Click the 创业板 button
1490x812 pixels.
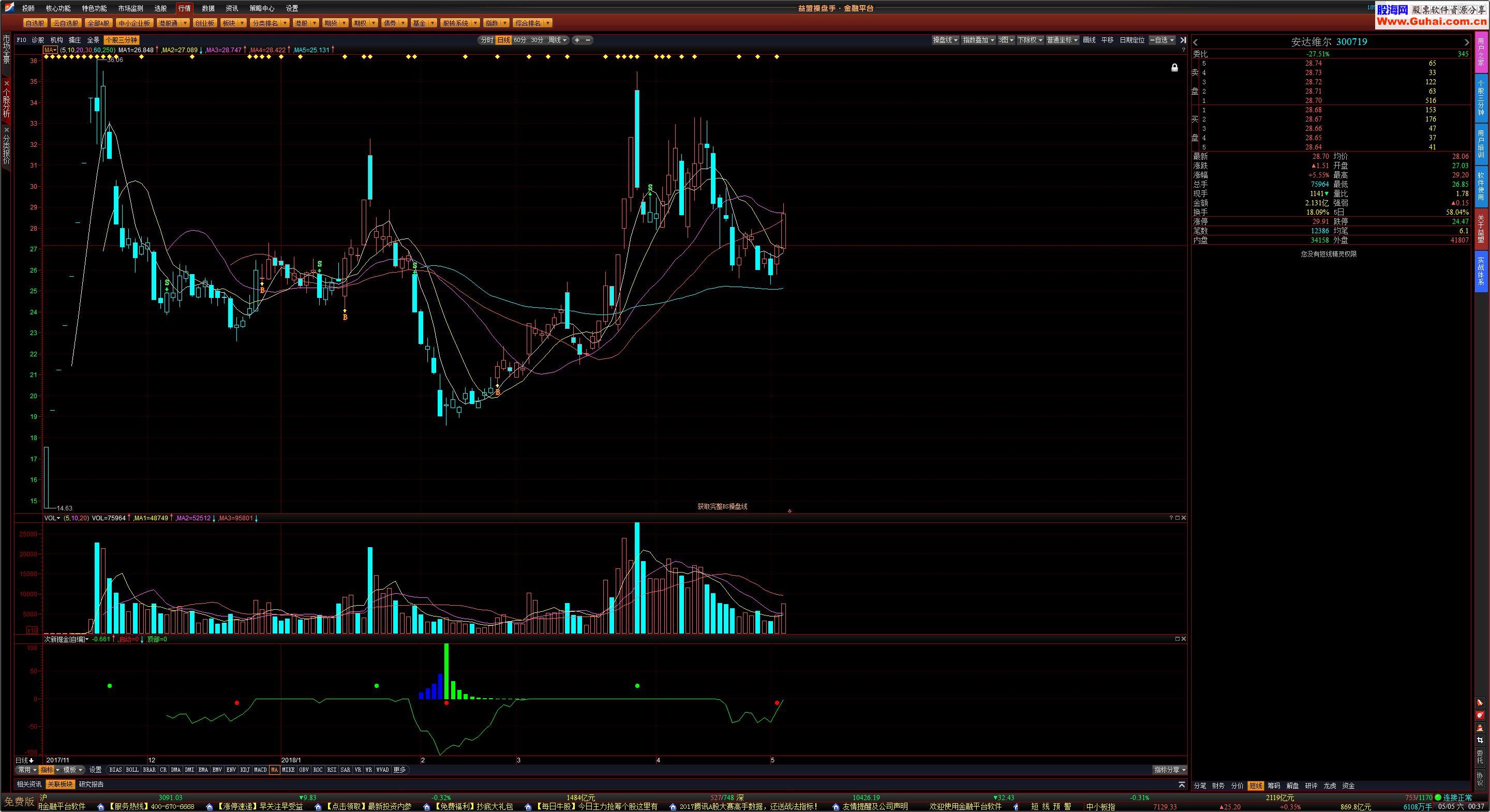tap(205, 23)
